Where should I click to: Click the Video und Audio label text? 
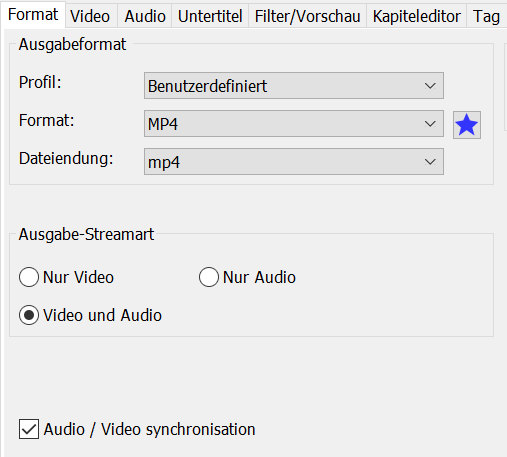tap(102, 315)
